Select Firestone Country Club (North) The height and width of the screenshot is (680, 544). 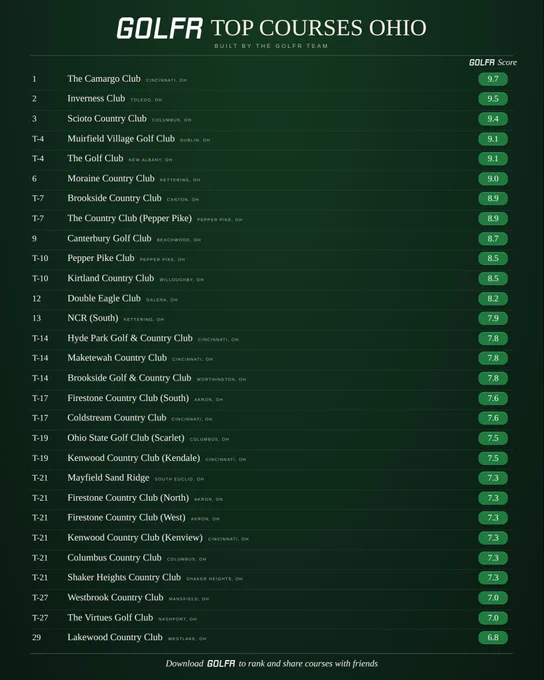pos(128,497)
